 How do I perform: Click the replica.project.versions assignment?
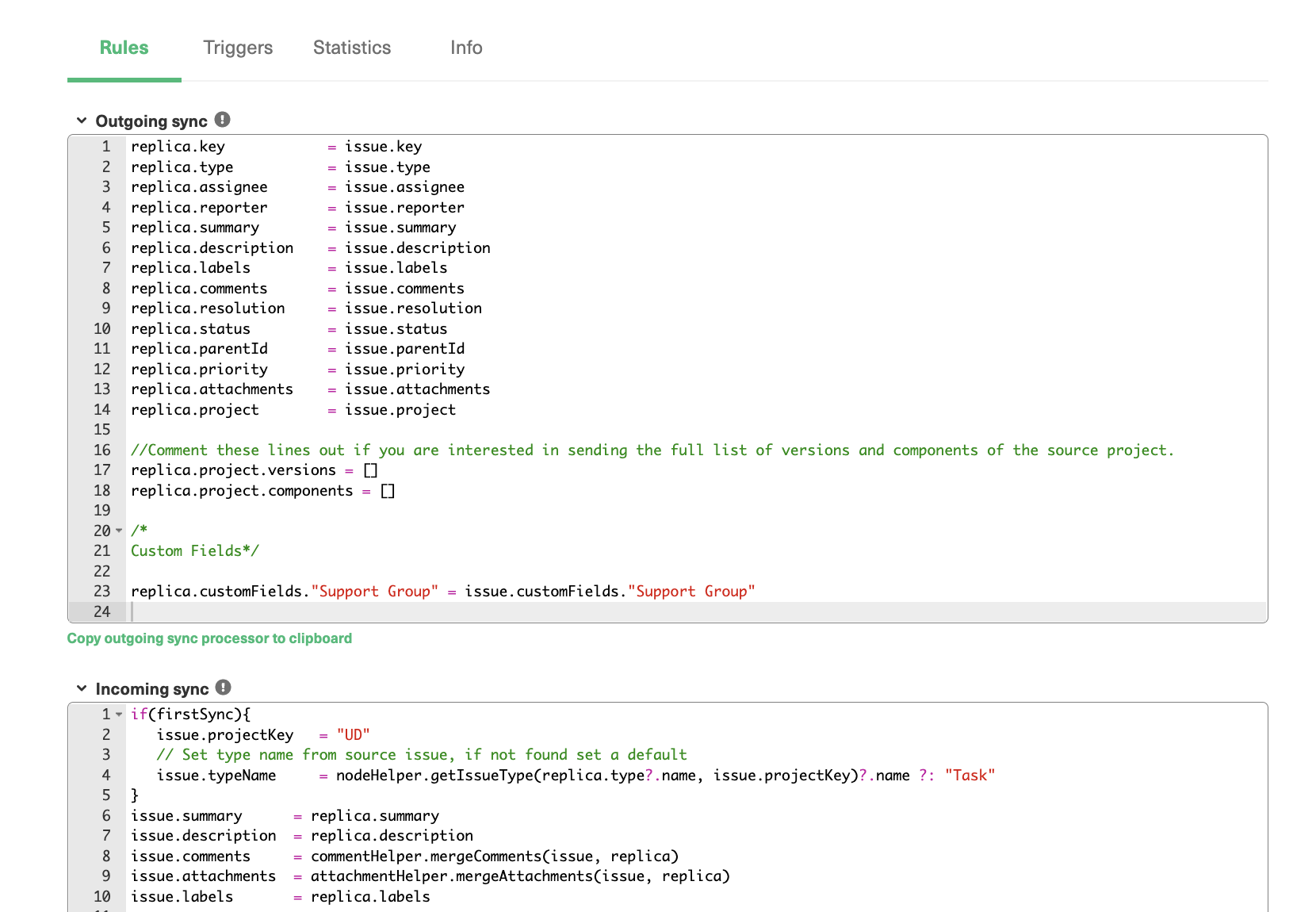click(x=252, y=469)
